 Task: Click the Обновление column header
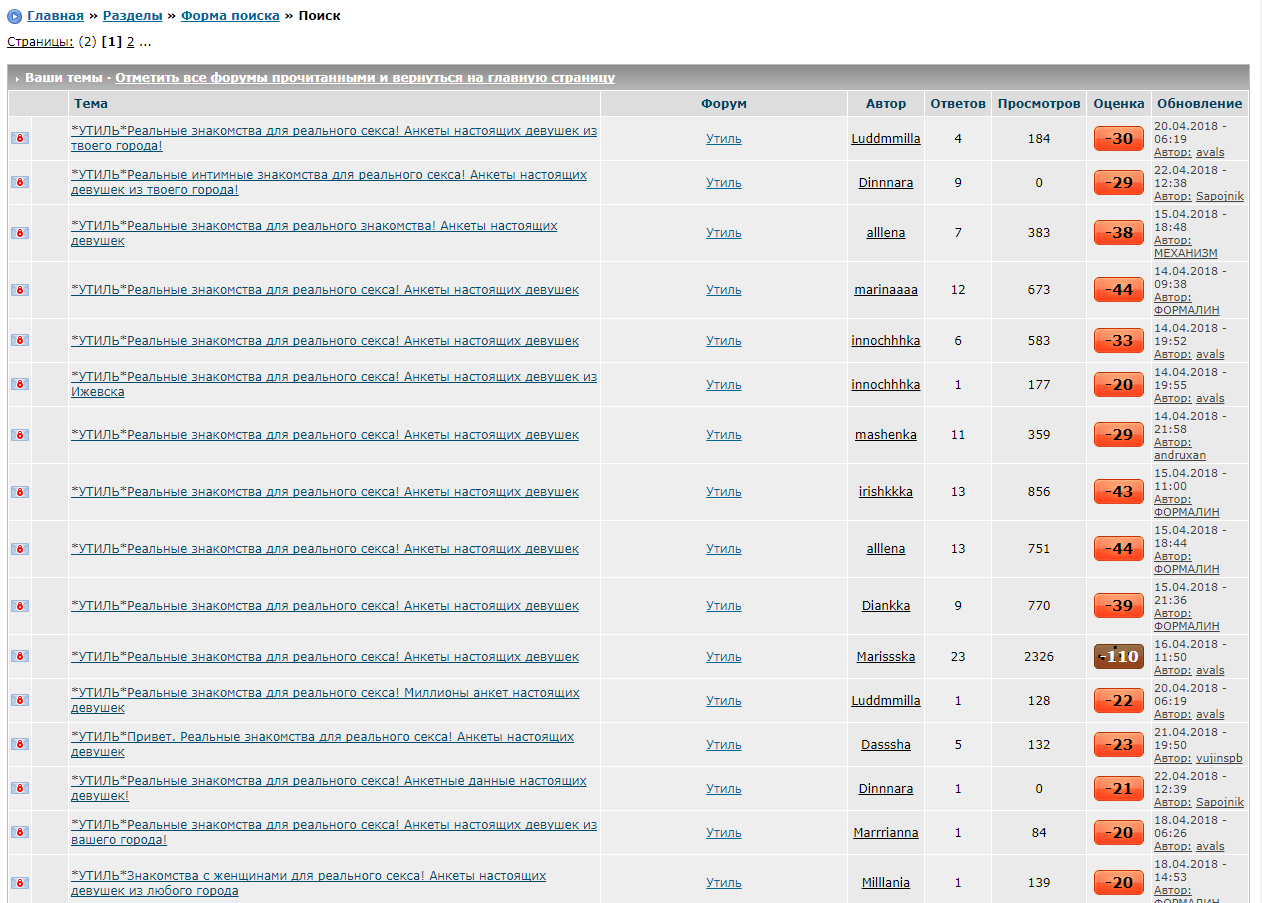click(x=1200, y=104)
